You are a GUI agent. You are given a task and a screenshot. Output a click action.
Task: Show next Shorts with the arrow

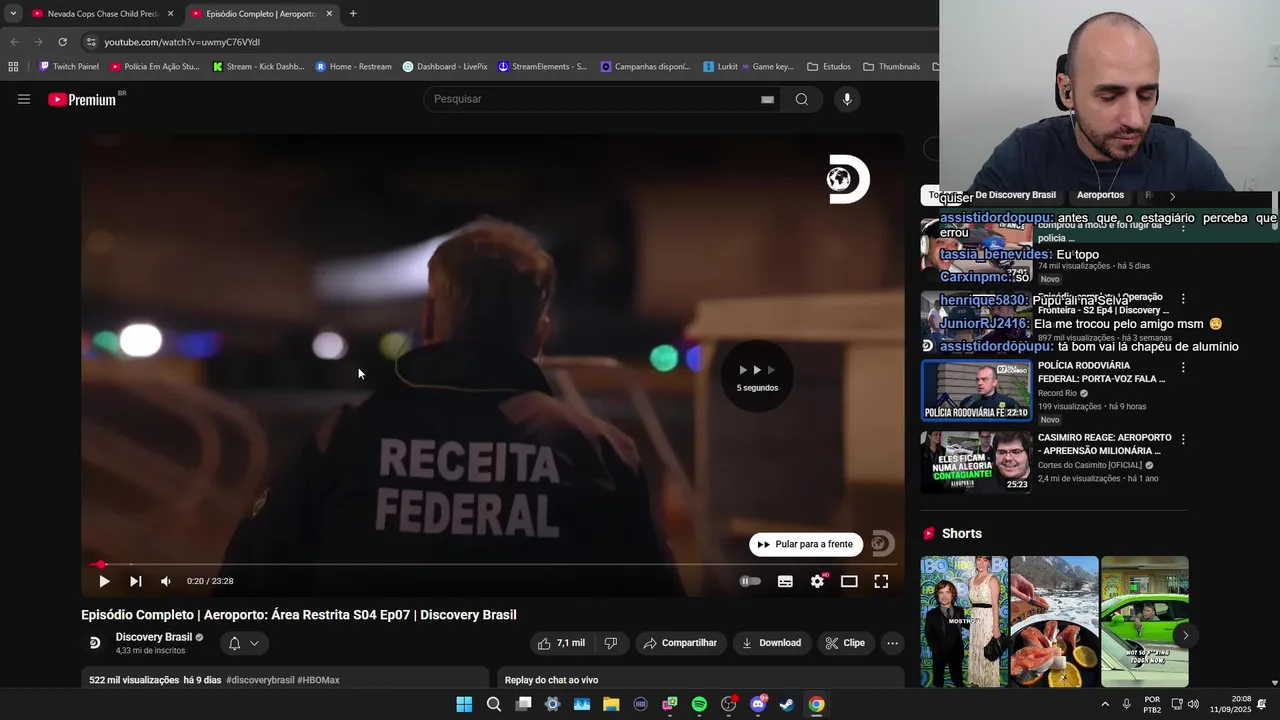1185,635
